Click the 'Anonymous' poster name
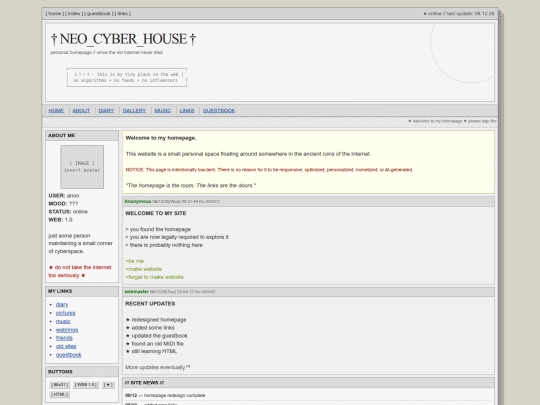Screen dimensions: 540x405 138,201
